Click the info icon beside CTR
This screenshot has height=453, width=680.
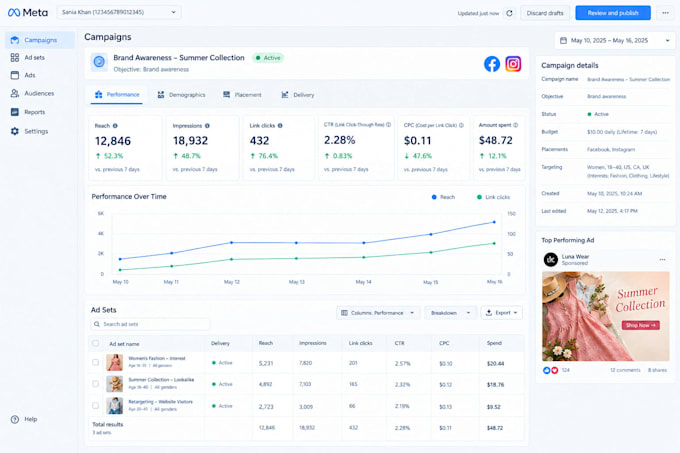389,125
